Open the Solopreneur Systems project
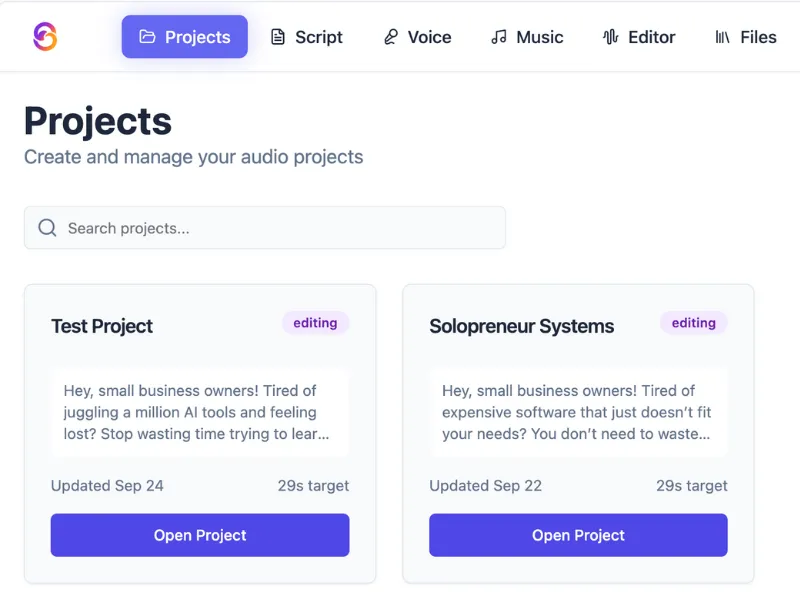Image resolution: width=800 pixels, height=600 pixels. pyautogui.click(x=578, y=535)
